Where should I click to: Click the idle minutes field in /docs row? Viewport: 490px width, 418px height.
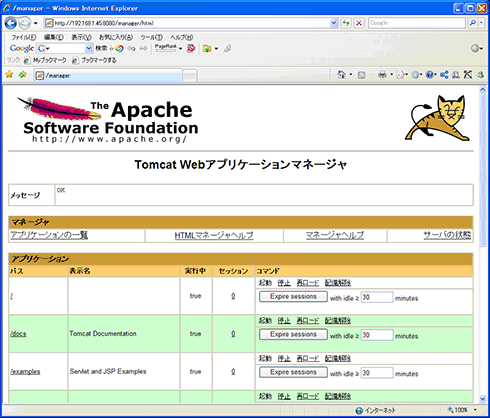pyautogui.click(x=377, y=335)
